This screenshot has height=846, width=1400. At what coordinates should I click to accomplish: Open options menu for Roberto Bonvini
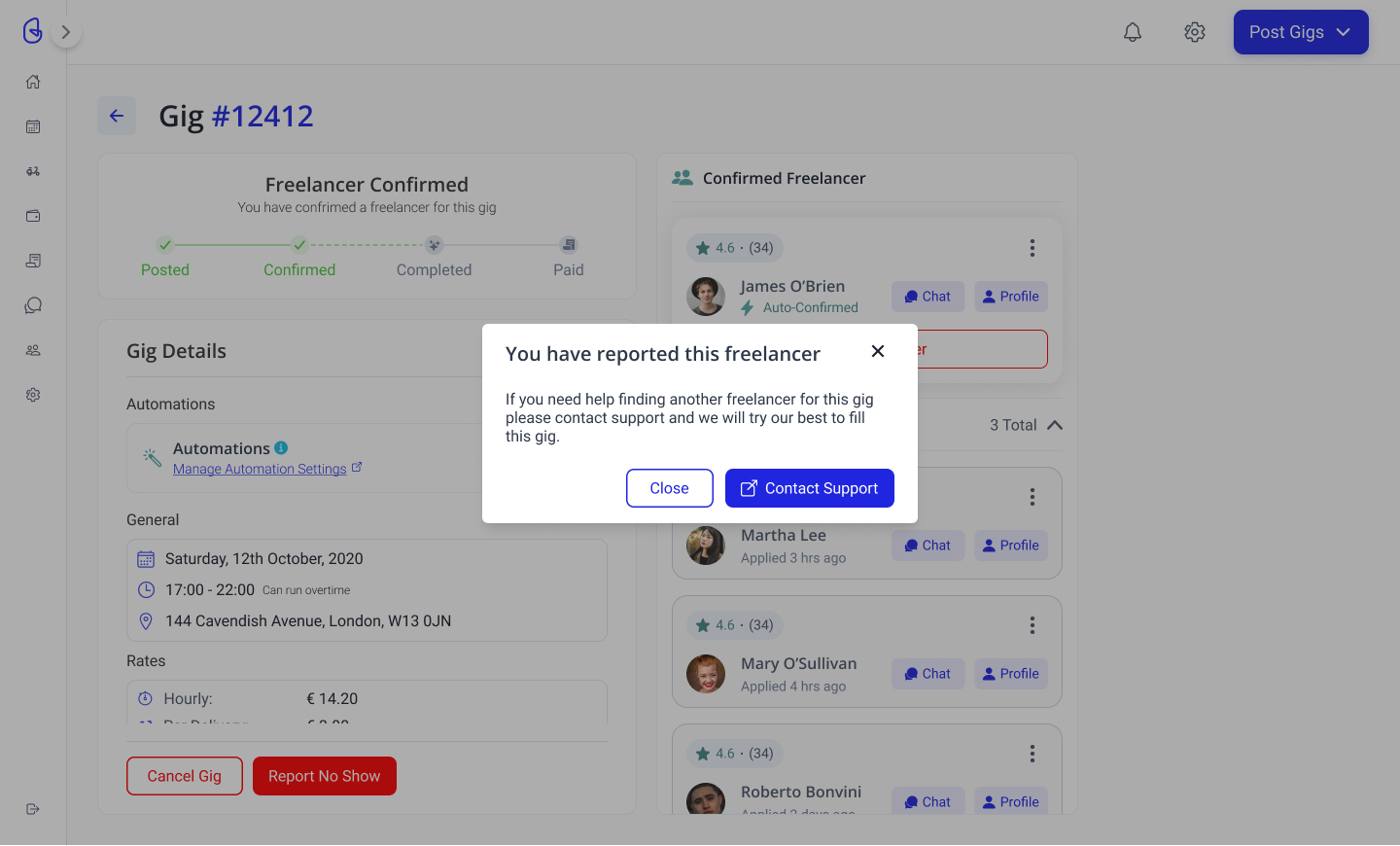1032,754
